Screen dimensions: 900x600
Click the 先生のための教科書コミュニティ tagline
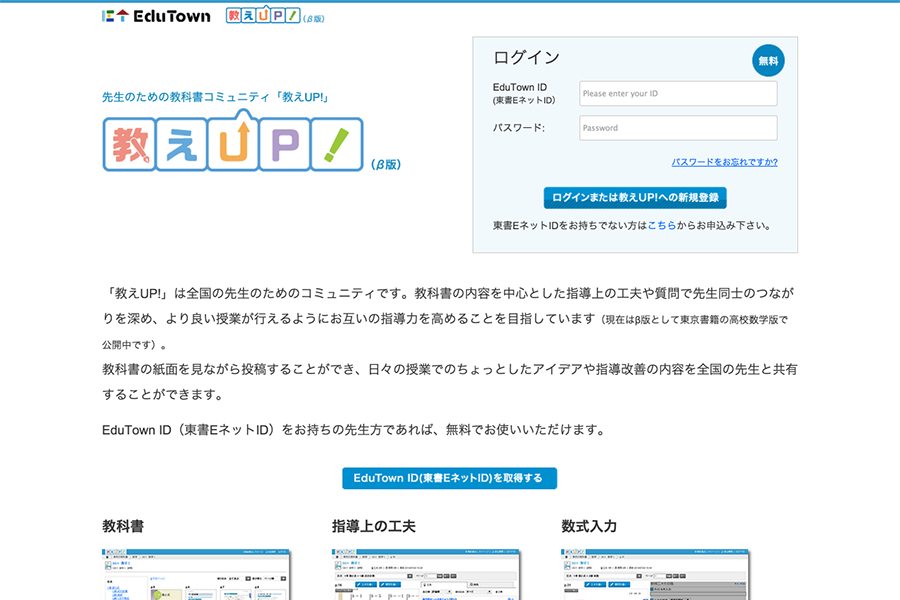point(216,97)
